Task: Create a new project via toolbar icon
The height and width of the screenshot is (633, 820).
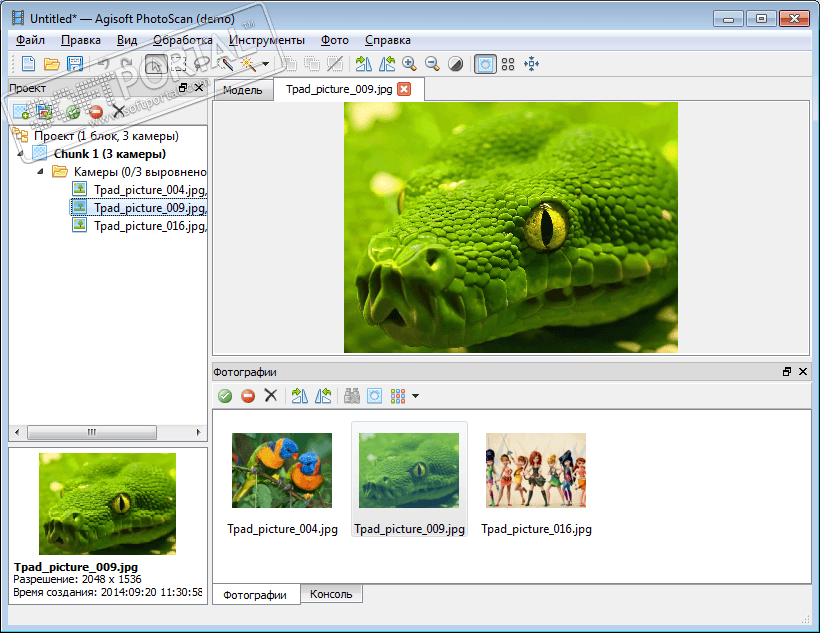Action: [28, 64]
